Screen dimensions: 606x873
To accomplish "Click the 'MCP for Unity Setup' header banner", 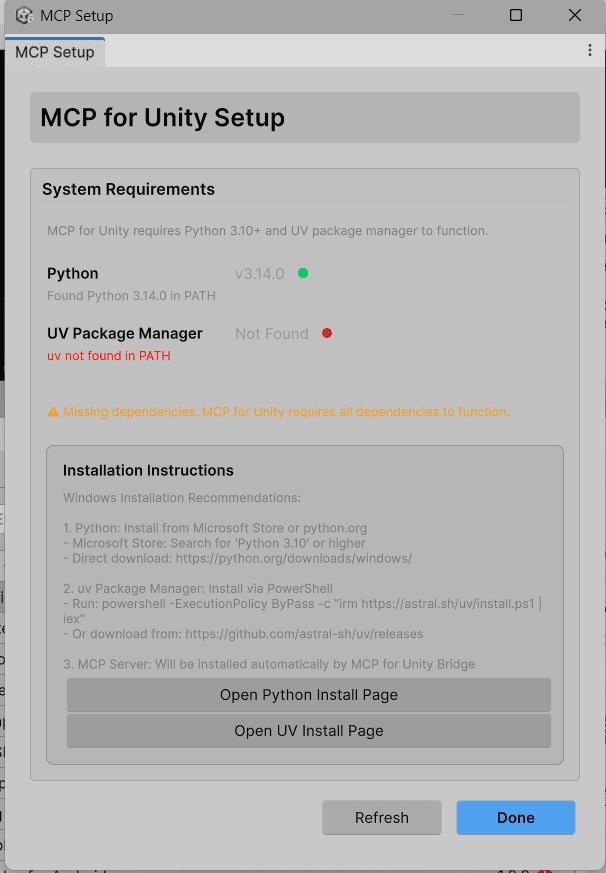I will (x=304, y=118).
